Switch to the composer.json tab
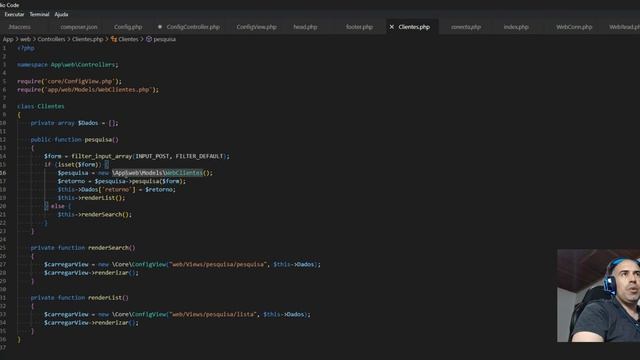 coord(79,27)
